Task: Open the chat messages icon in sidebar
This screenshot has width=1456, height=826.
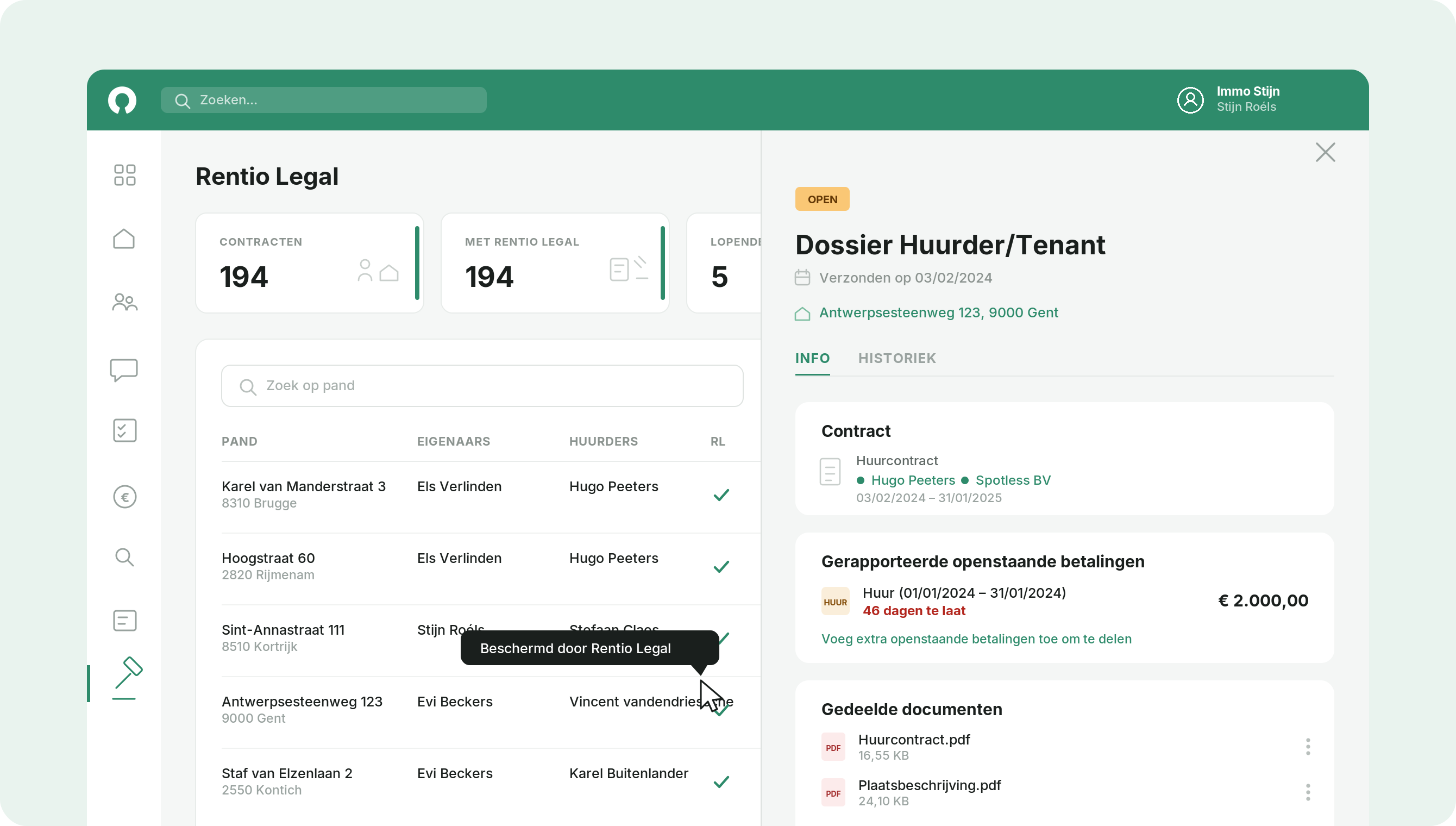Action: click(x=124, y=370)
